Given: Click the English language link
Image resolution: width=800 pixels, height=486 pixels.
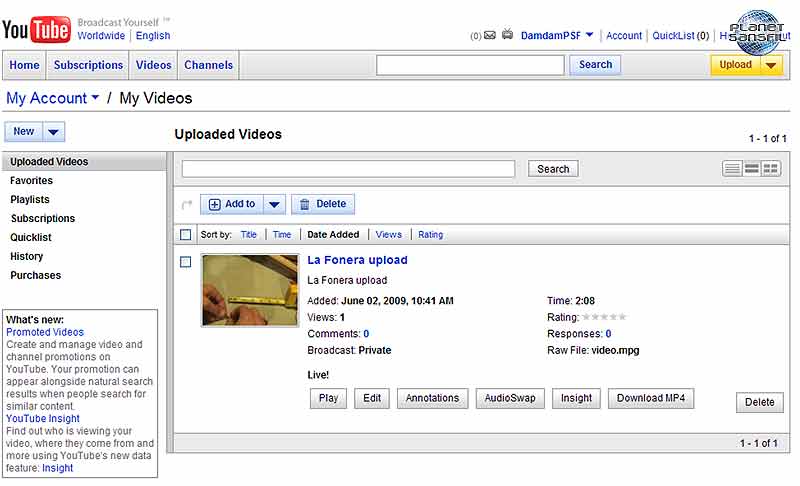Looking at the screenshot, I should click(x=153, y=36).
